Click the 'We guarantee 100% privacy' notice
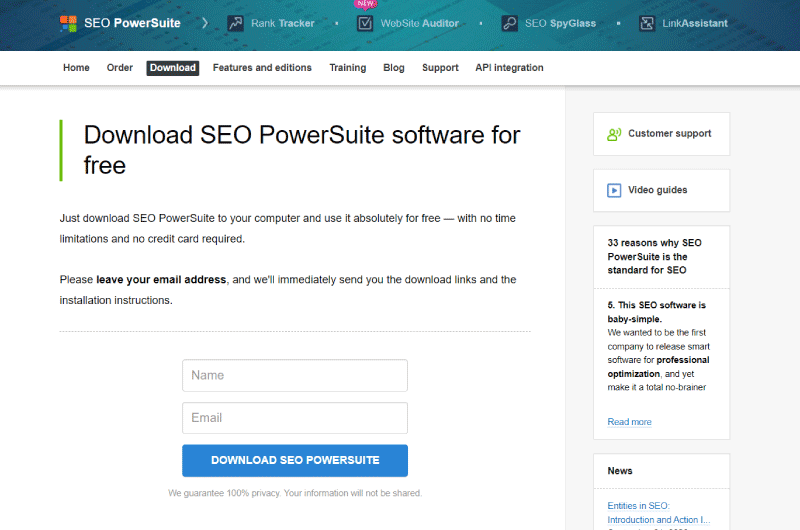800x530 pixels. pyautogui.click(x=295, y=493)
